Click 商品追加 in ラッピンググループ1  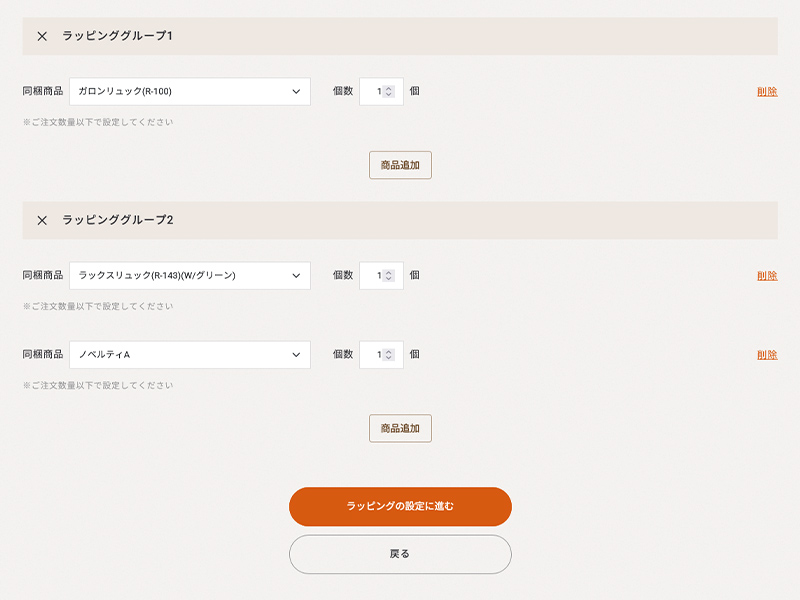point(400,164)
